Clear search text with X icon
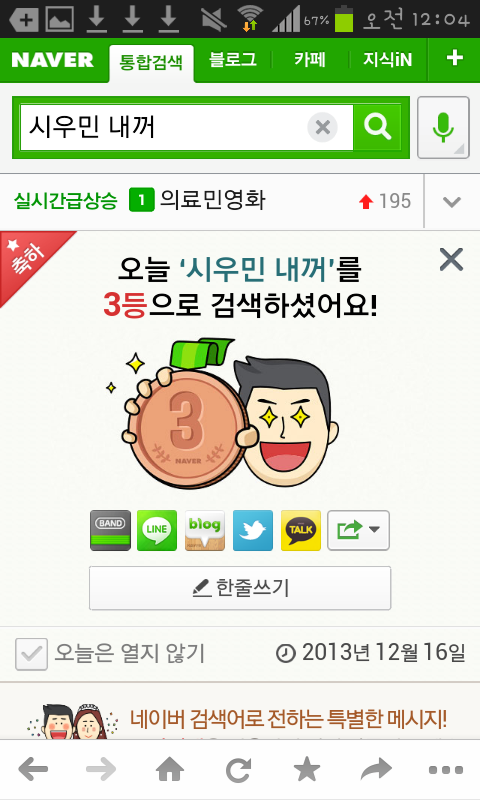480x800 pixels. [x=322, y=127]
